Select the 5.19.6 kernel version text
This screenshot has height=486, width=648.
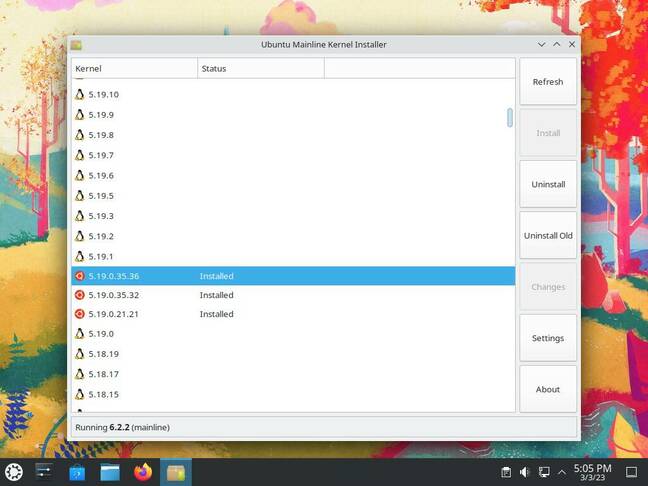(x=101, y=176)
